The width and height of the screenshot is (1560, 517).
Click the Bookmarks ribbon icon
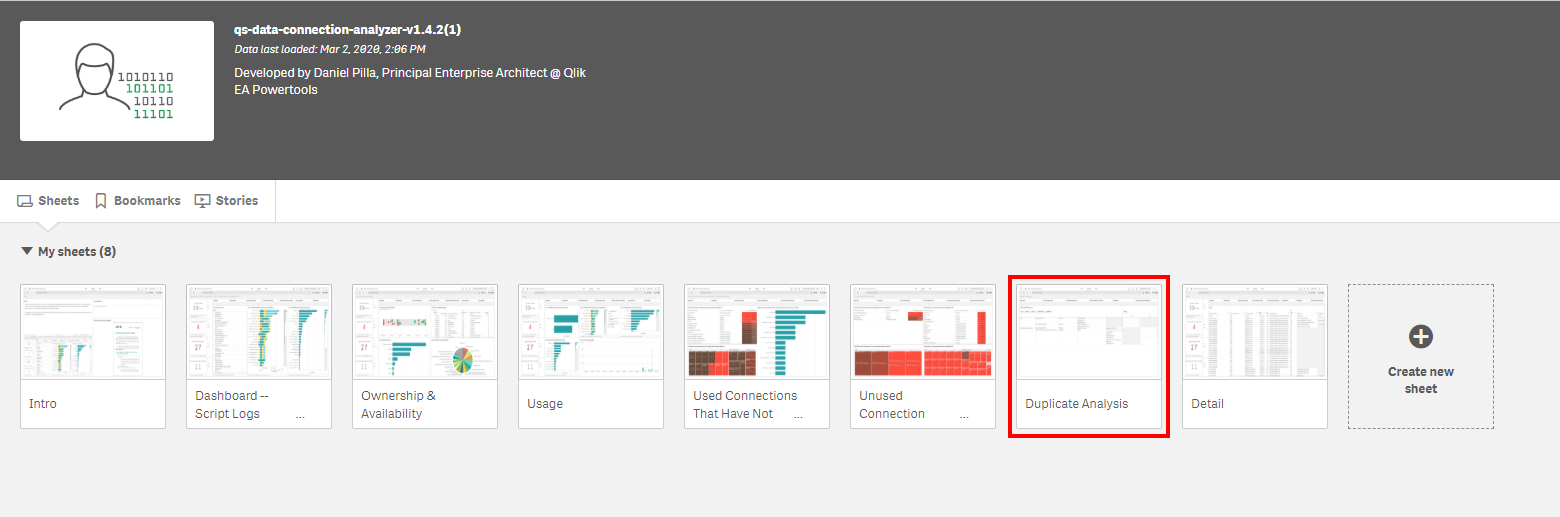click(101, 201)
